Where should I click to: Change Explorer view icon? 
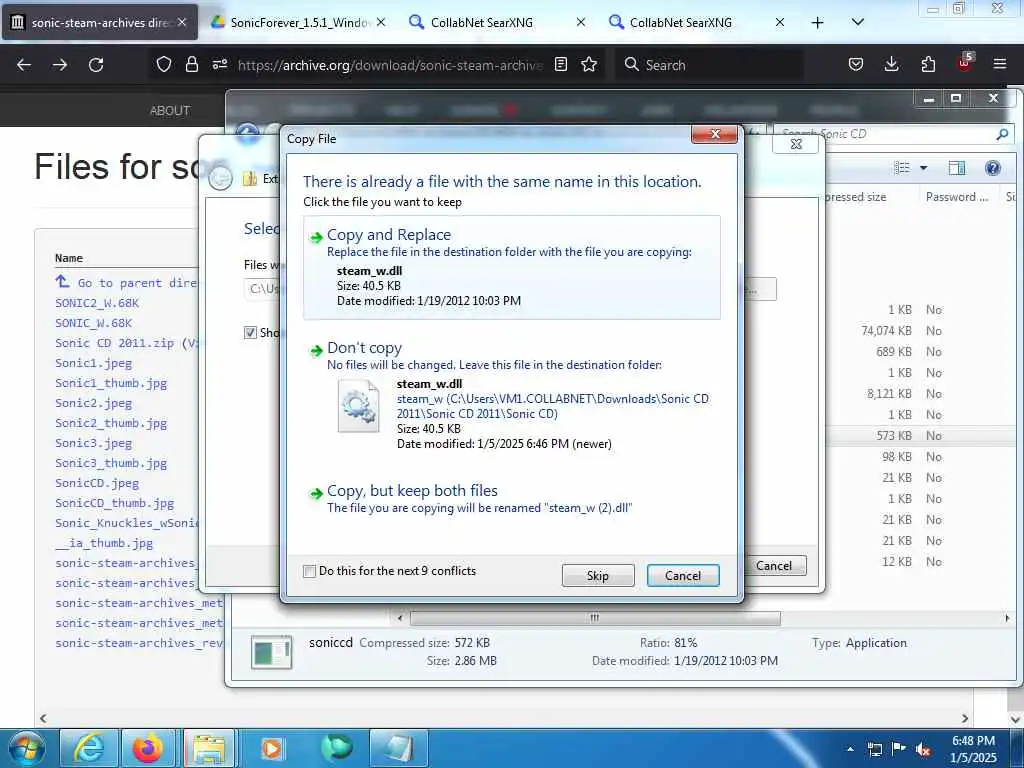[902, 168]
